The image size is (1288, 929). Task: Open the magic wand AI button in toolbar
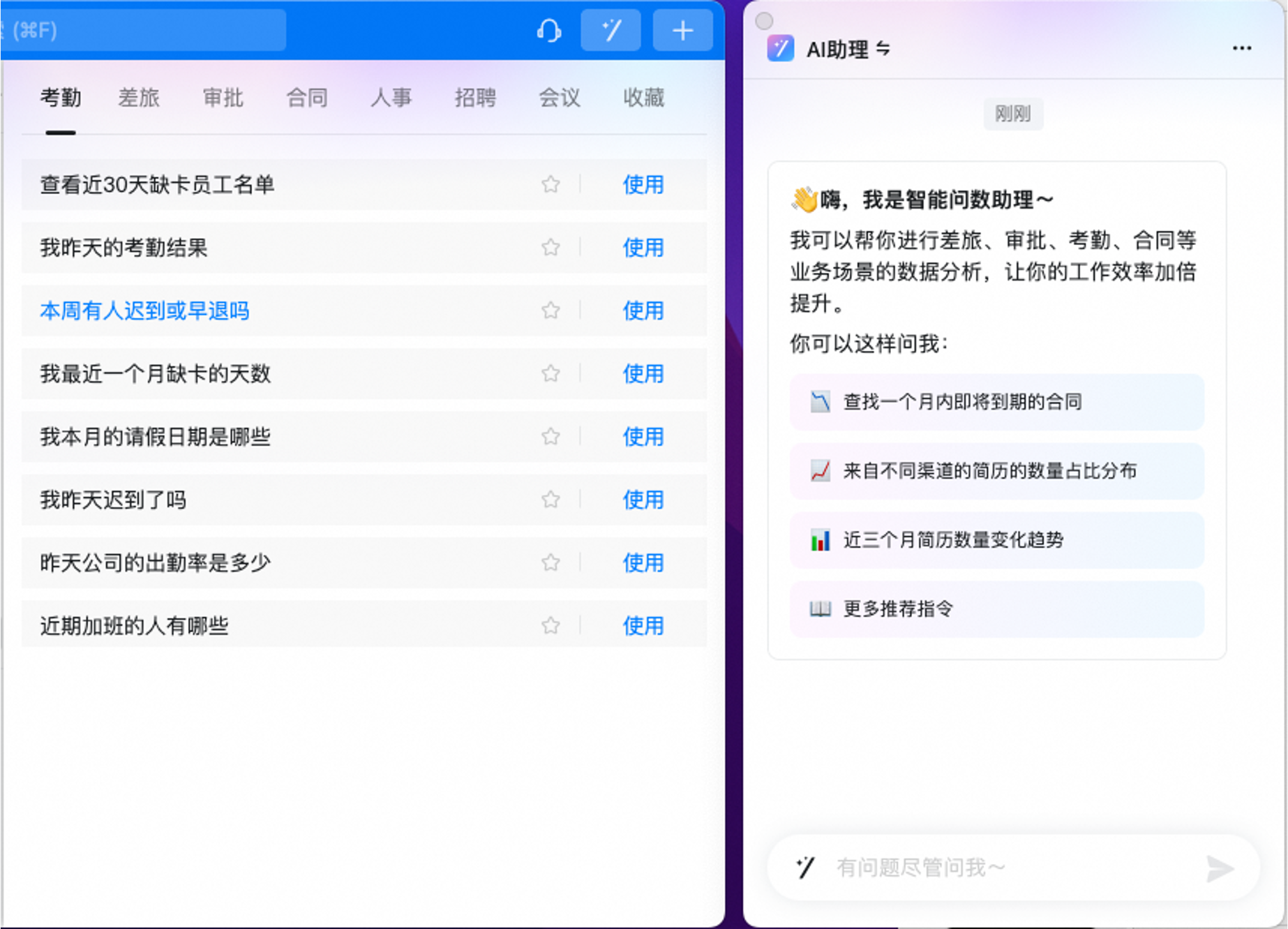611,30
